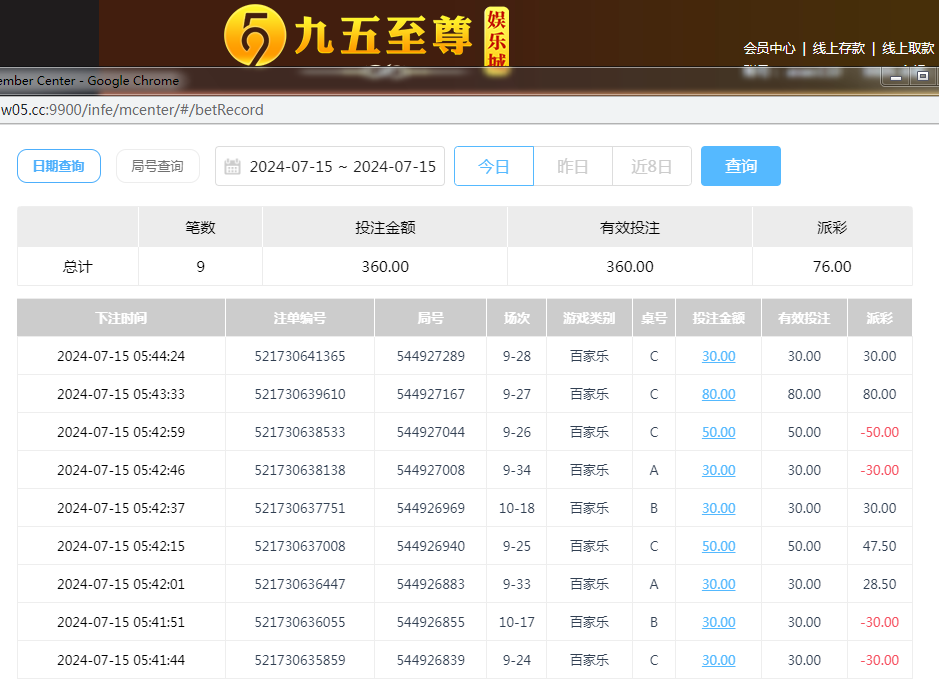
Task: Open 线上取款 withdrawal page
Action: pyautogui.click(x=908, y=48)
